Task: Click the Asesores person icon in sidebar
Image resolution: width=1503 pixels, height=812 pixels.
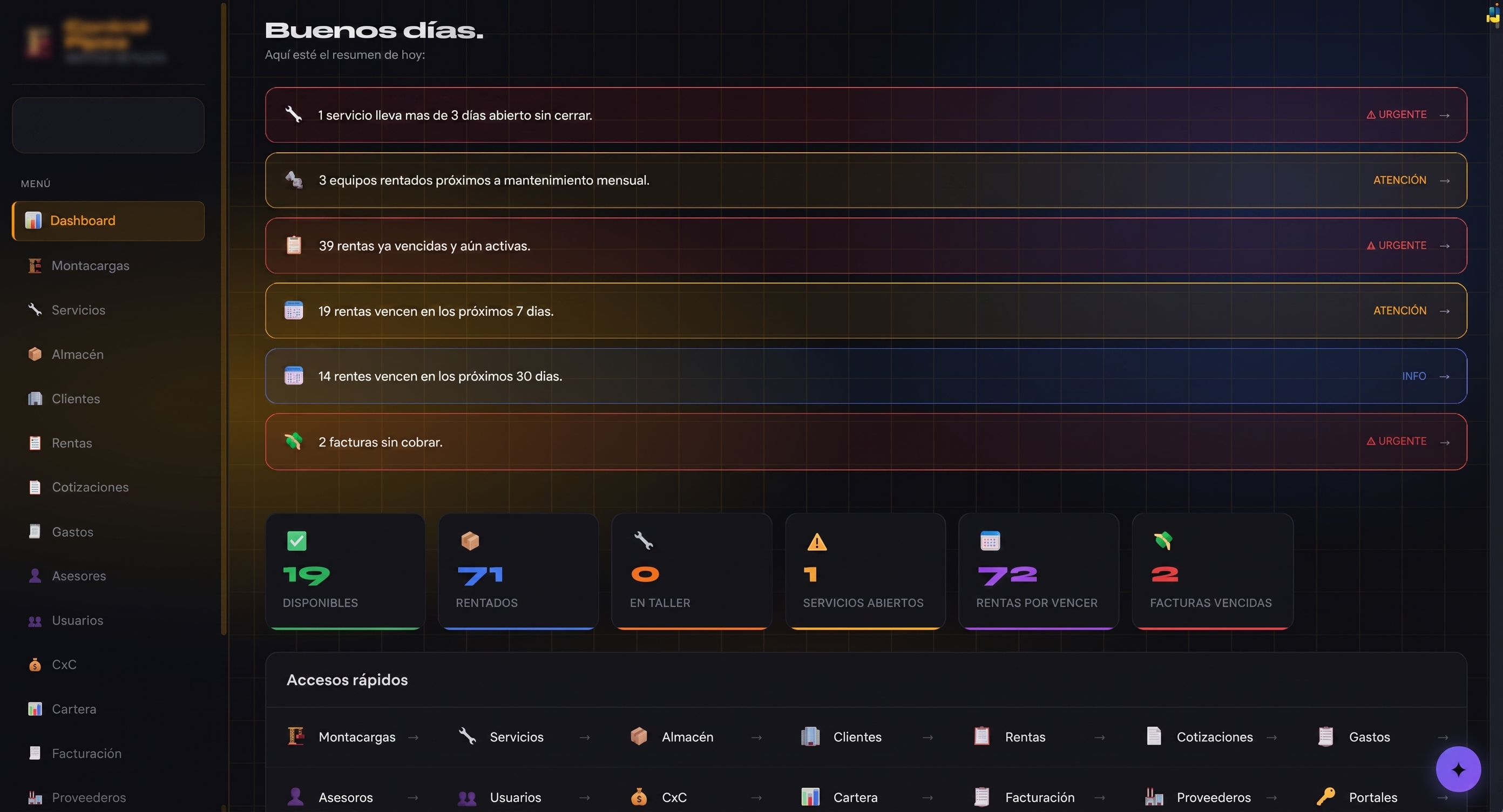Action: (35, 576)
